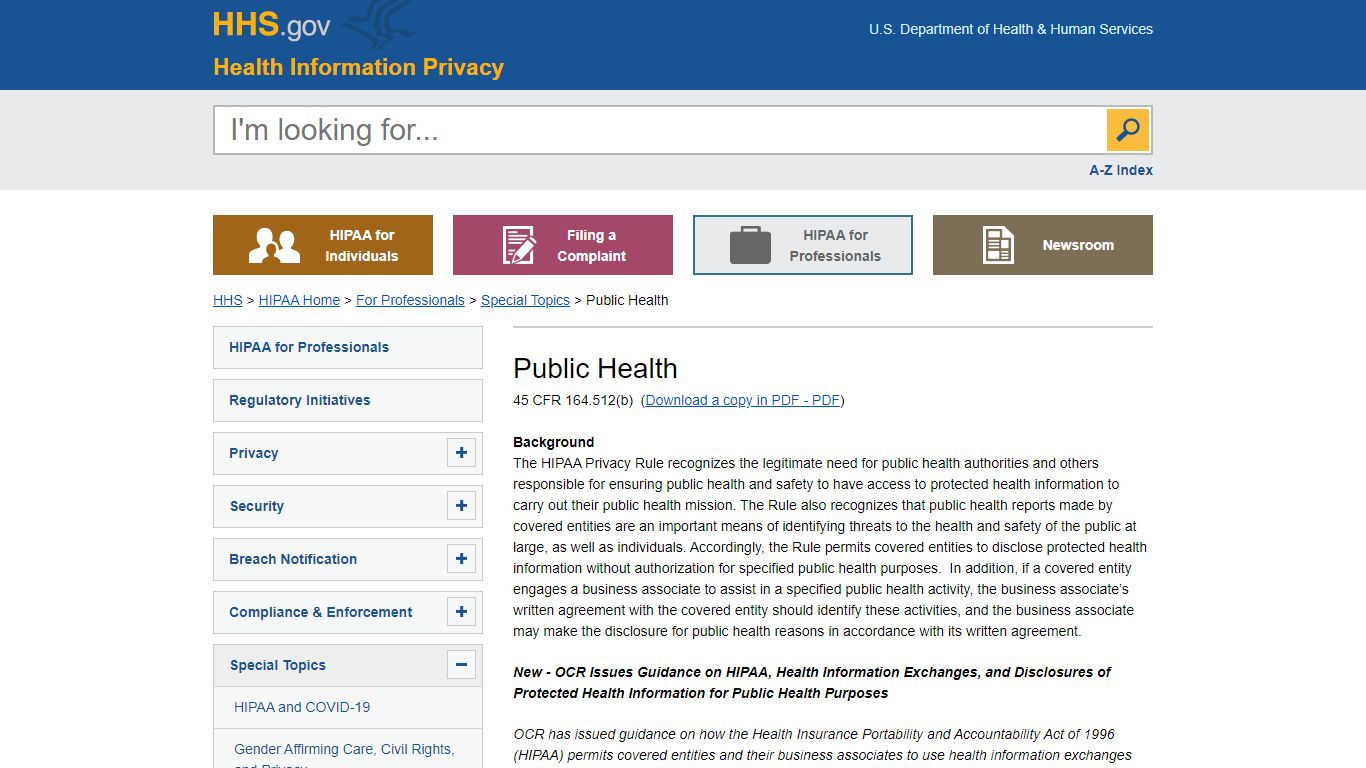Follow the Special Topics breadcrumb link
Viewport: 1366px width, 768px height.
pos(525,300)
